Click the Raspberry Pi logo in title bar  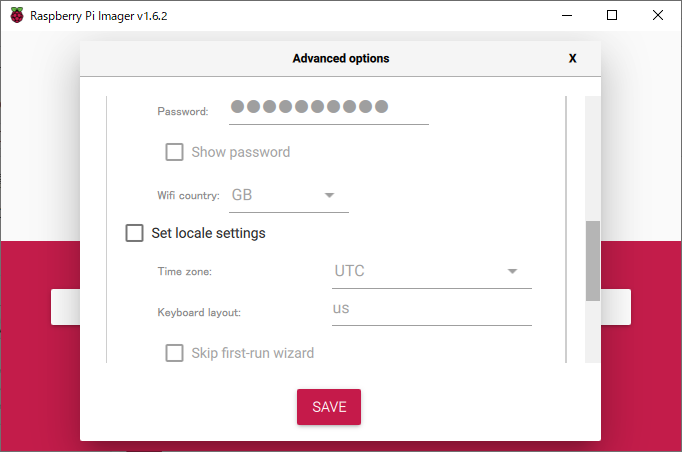(15, 15)
